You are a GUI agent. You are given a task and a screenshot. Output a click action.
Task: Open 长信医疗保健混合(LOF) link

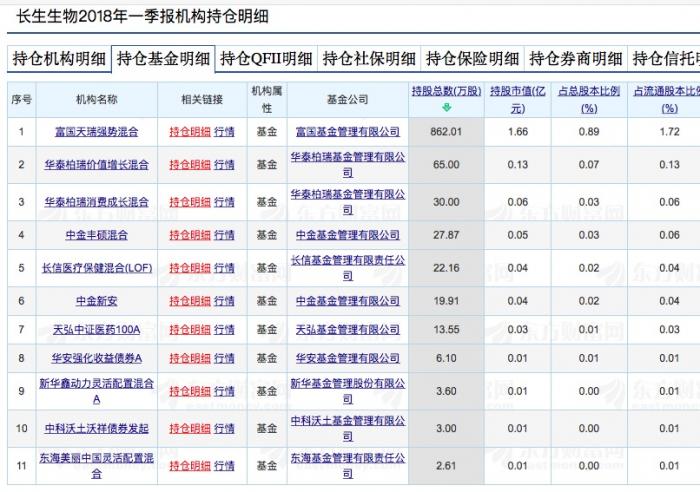[97, 268]
